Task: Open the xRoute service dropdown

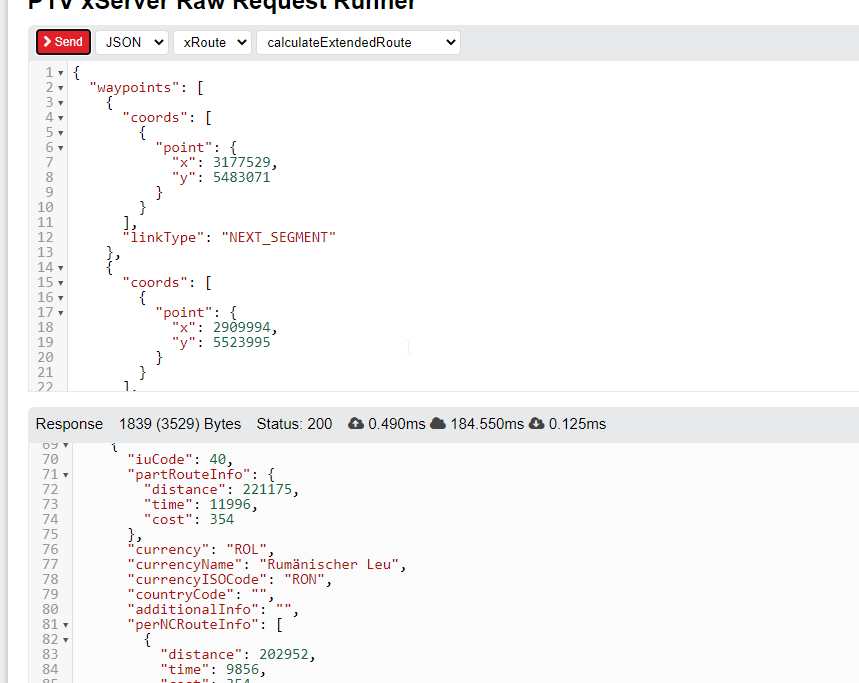Action: coord(212,42)
